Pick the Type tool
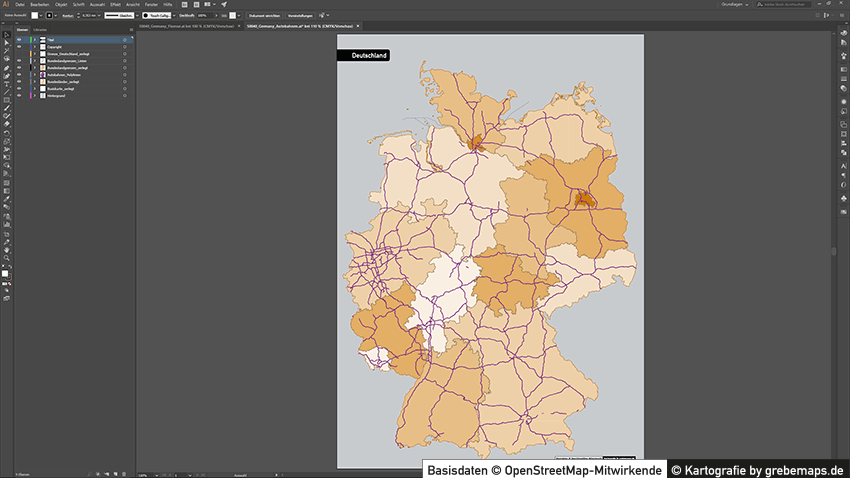 coord(6,84)
